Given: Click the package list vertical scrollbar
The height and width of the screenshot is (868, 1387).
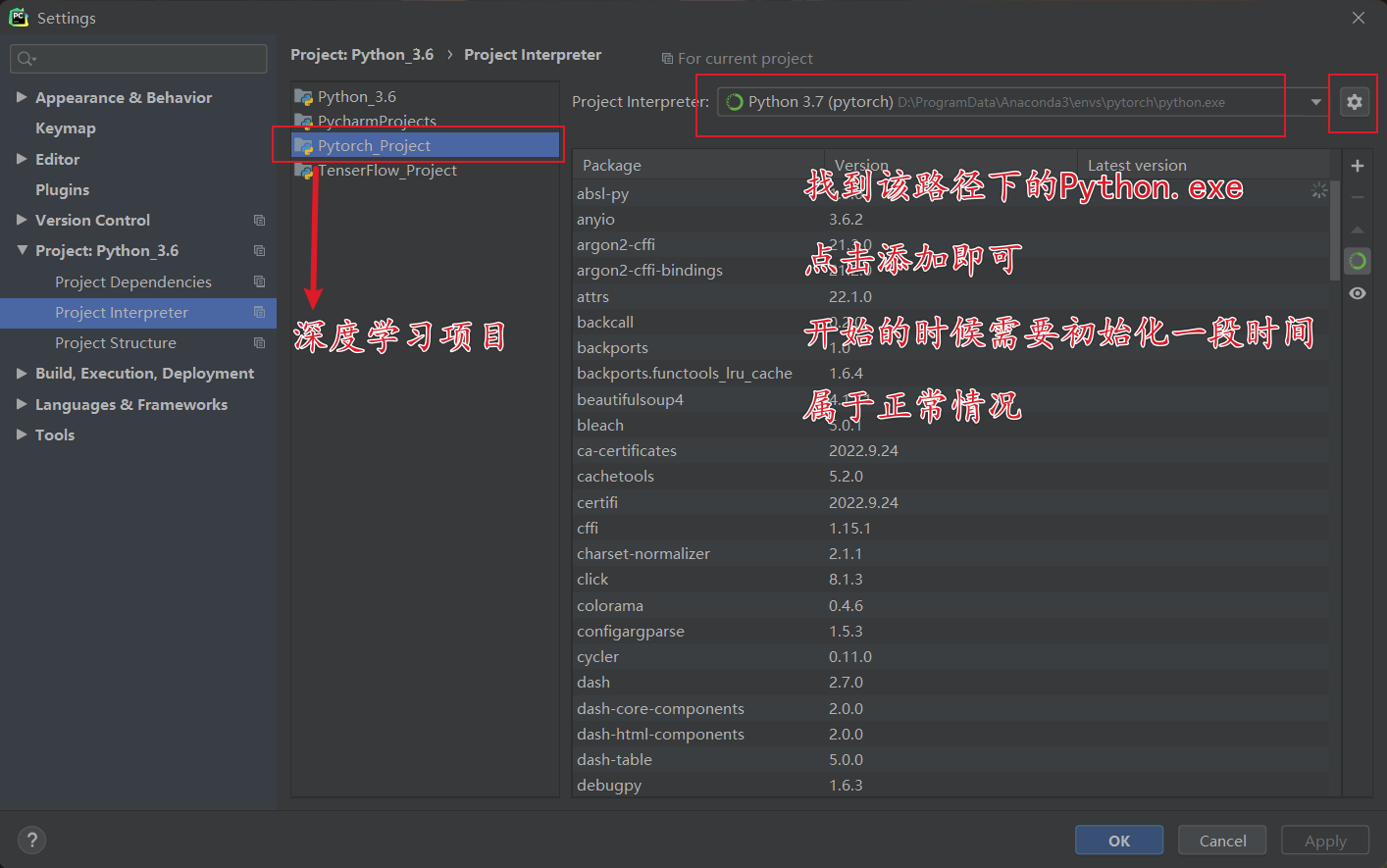Looking at the screenshot, I should [1334, 230].
